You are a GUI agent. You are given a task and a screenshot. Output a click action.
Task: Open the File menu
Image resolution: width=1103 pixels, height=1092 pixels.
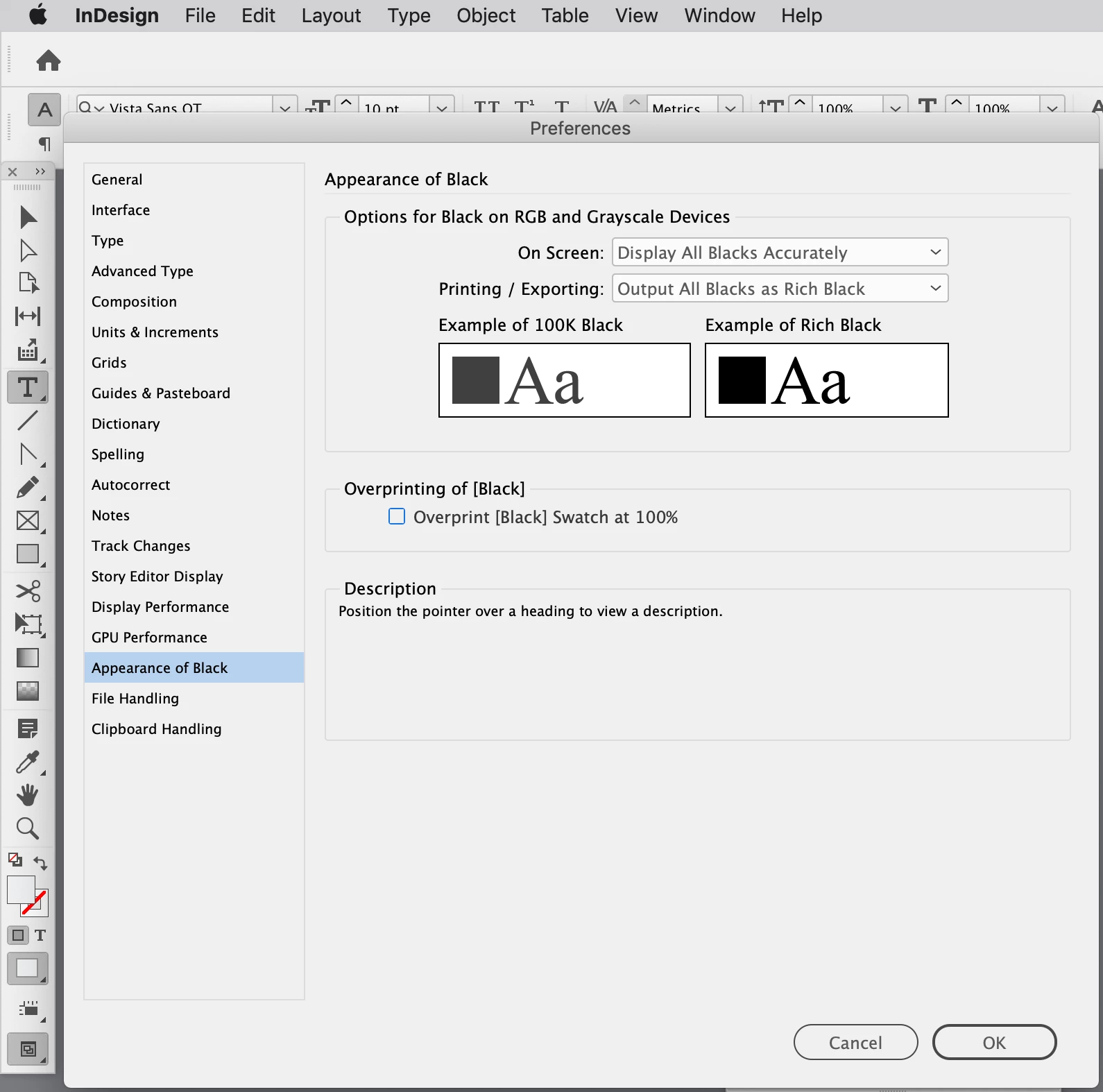click(200, 15)
